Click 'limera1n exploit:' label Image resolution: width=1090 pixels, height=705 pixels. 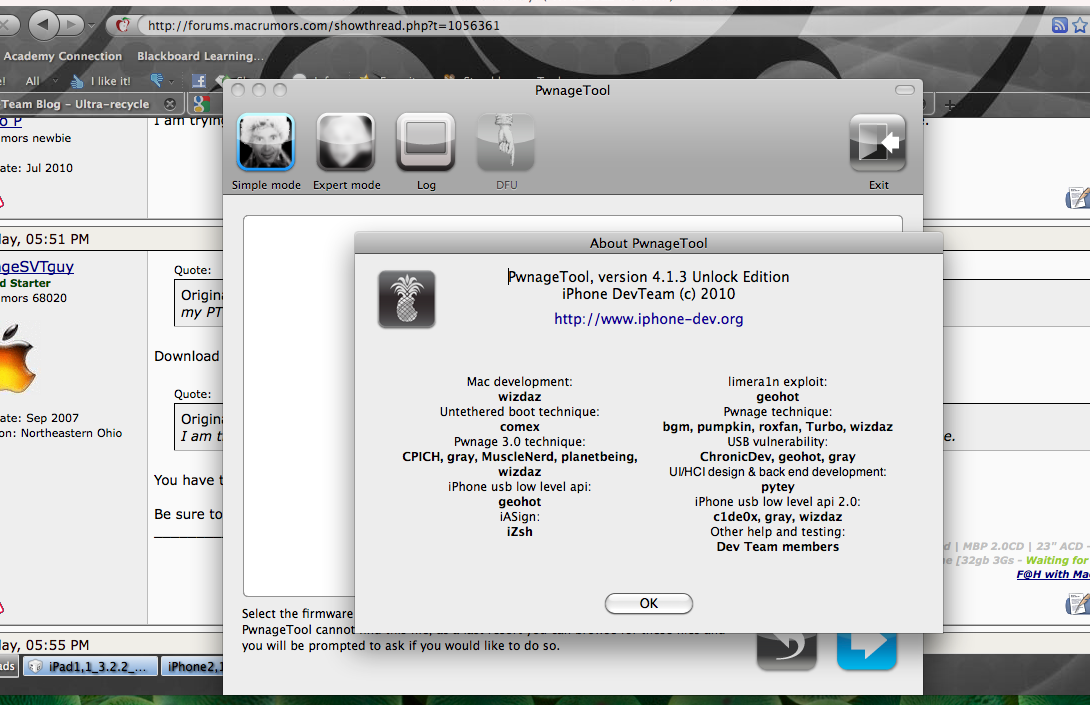pos(777,382)
